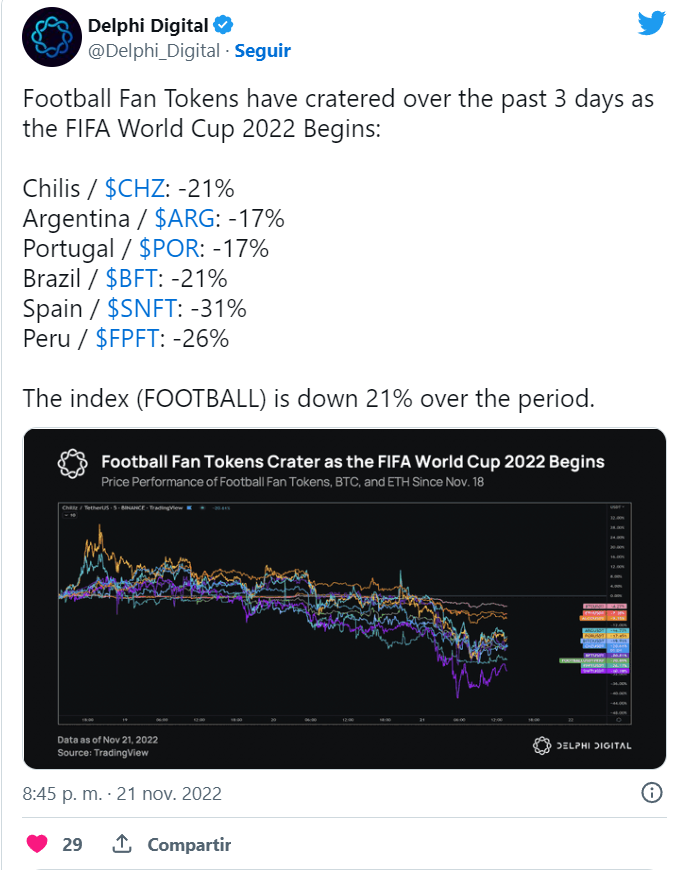Open the $BFT cashtag link

point(132,279)
